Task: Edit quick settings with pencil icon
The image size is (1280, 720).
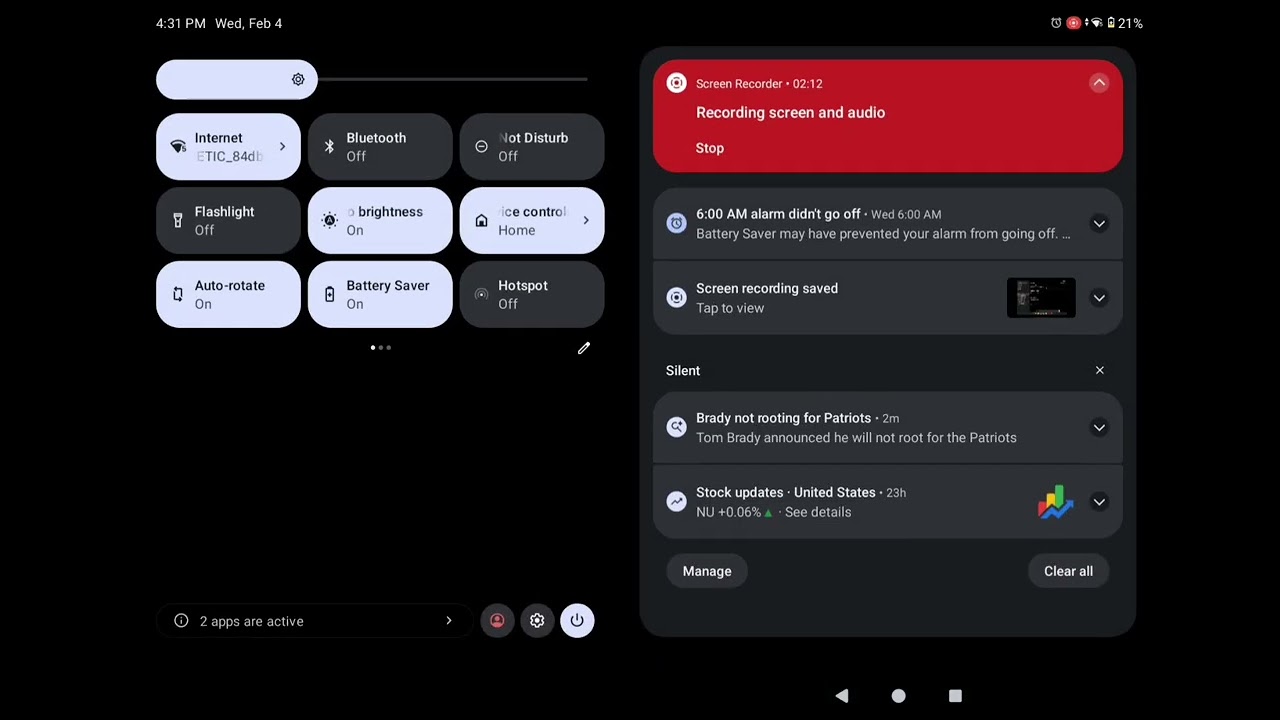Action: [584, 348]
